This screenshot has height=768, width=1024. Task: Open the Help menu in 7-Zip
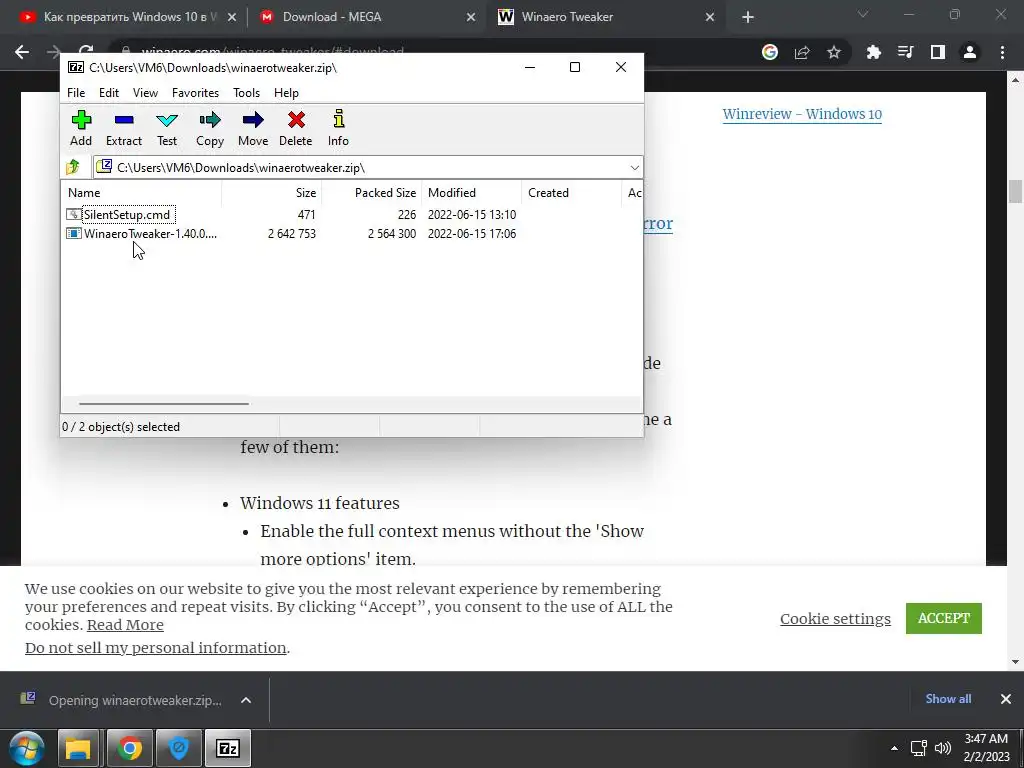286,93
